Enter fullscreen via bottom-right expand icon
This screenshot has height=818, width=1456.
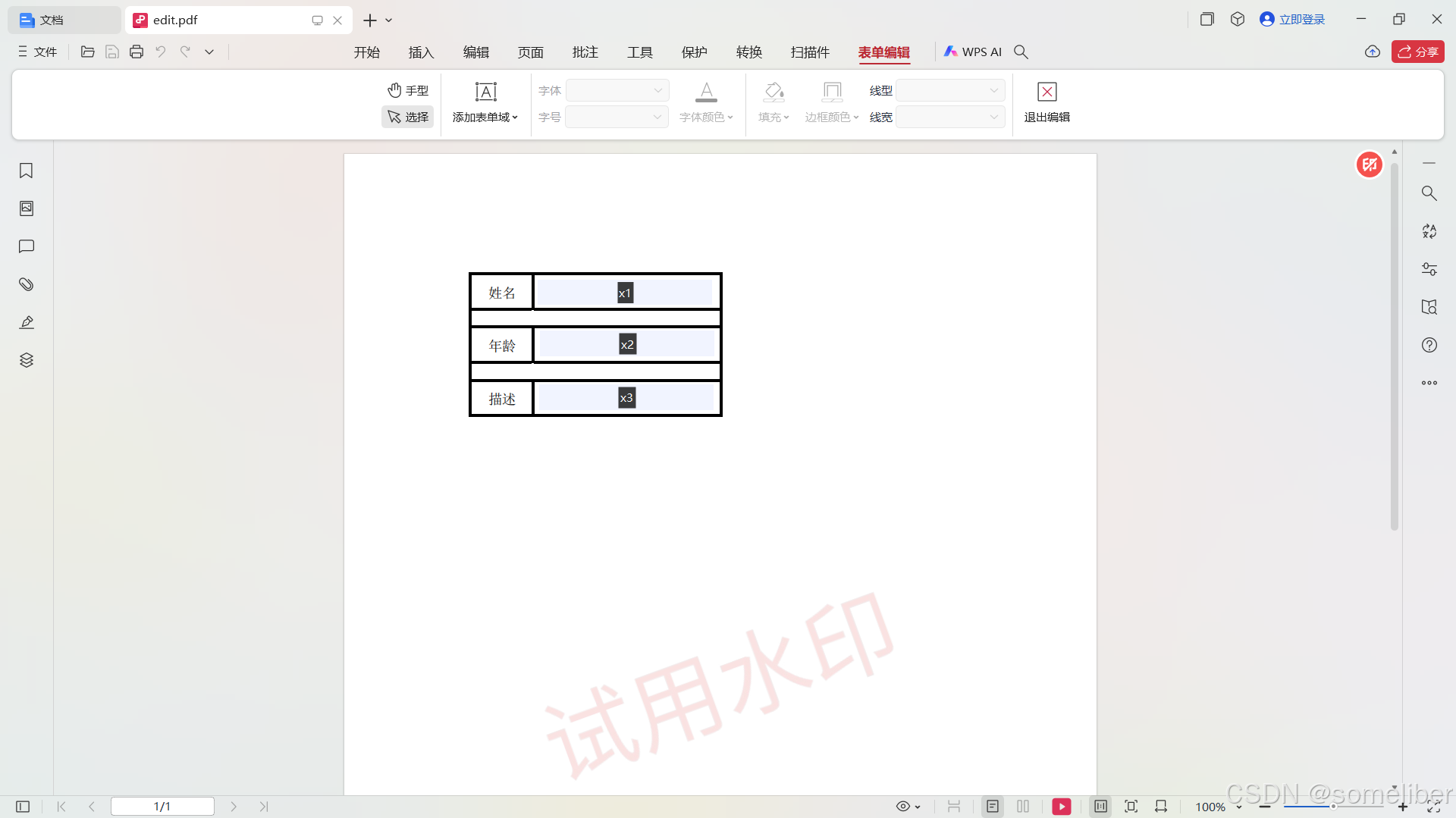[x=1434, y=807]
